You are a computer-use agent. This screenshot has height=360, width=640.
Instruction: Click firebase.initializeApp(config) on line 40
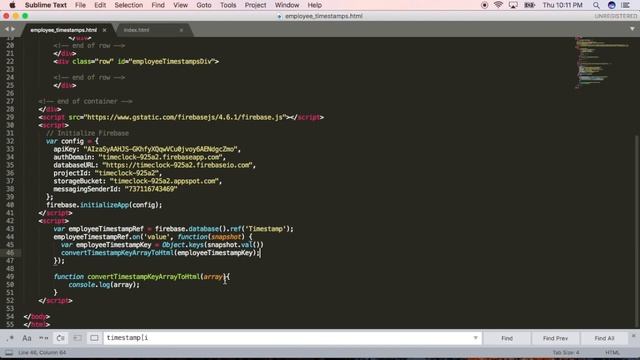coord(104,205)
